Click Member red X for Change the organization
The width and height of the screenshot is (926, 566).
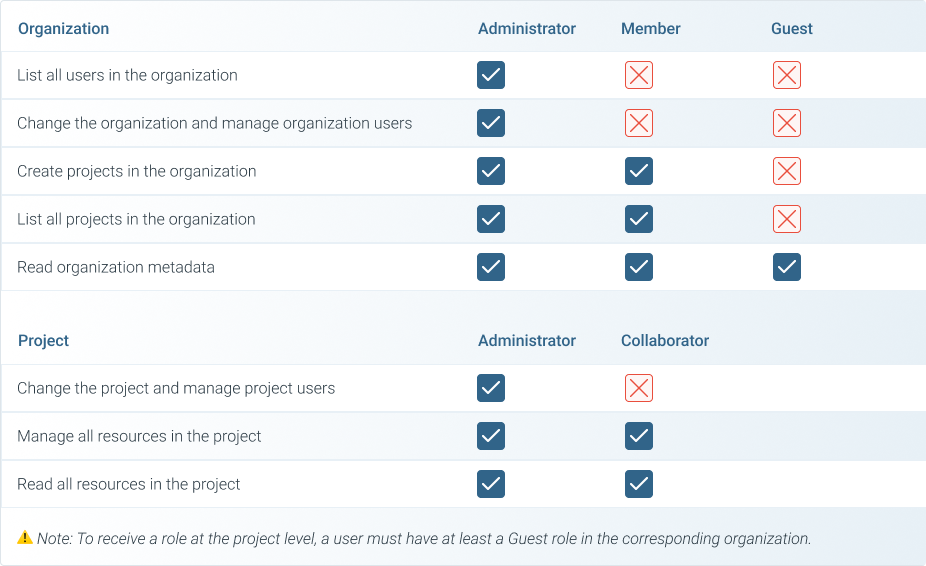[x=639, y=123]
